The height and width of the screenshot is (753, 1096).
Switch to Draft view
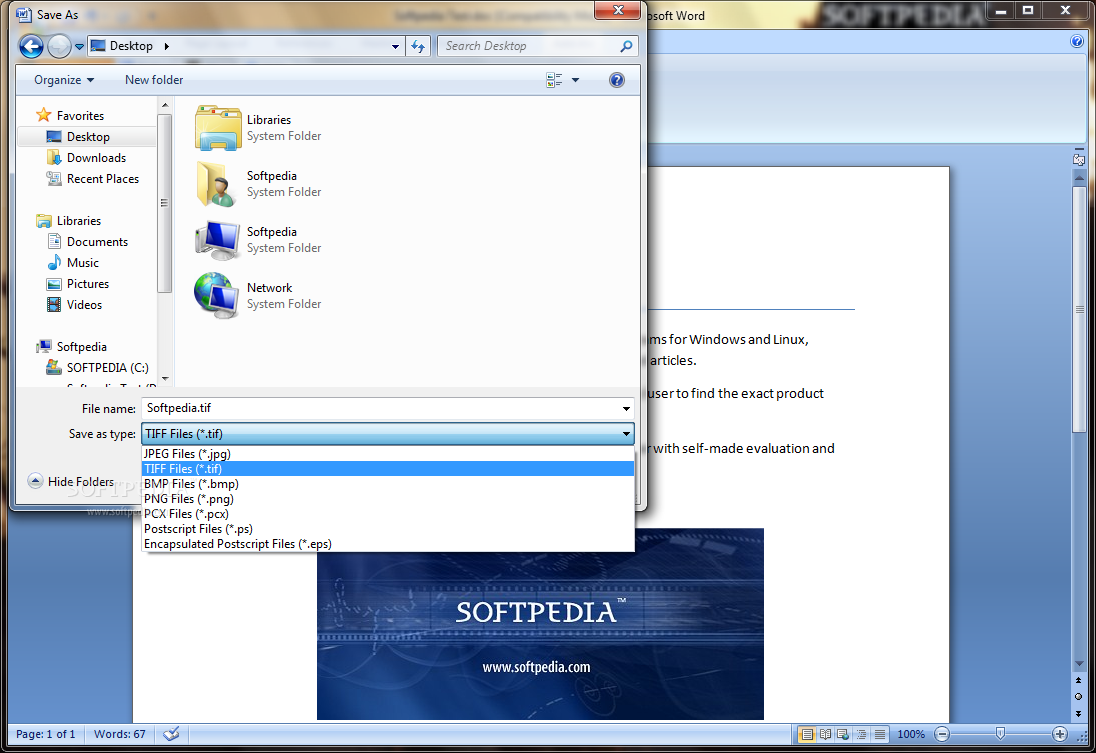click(x=879, y=734)
